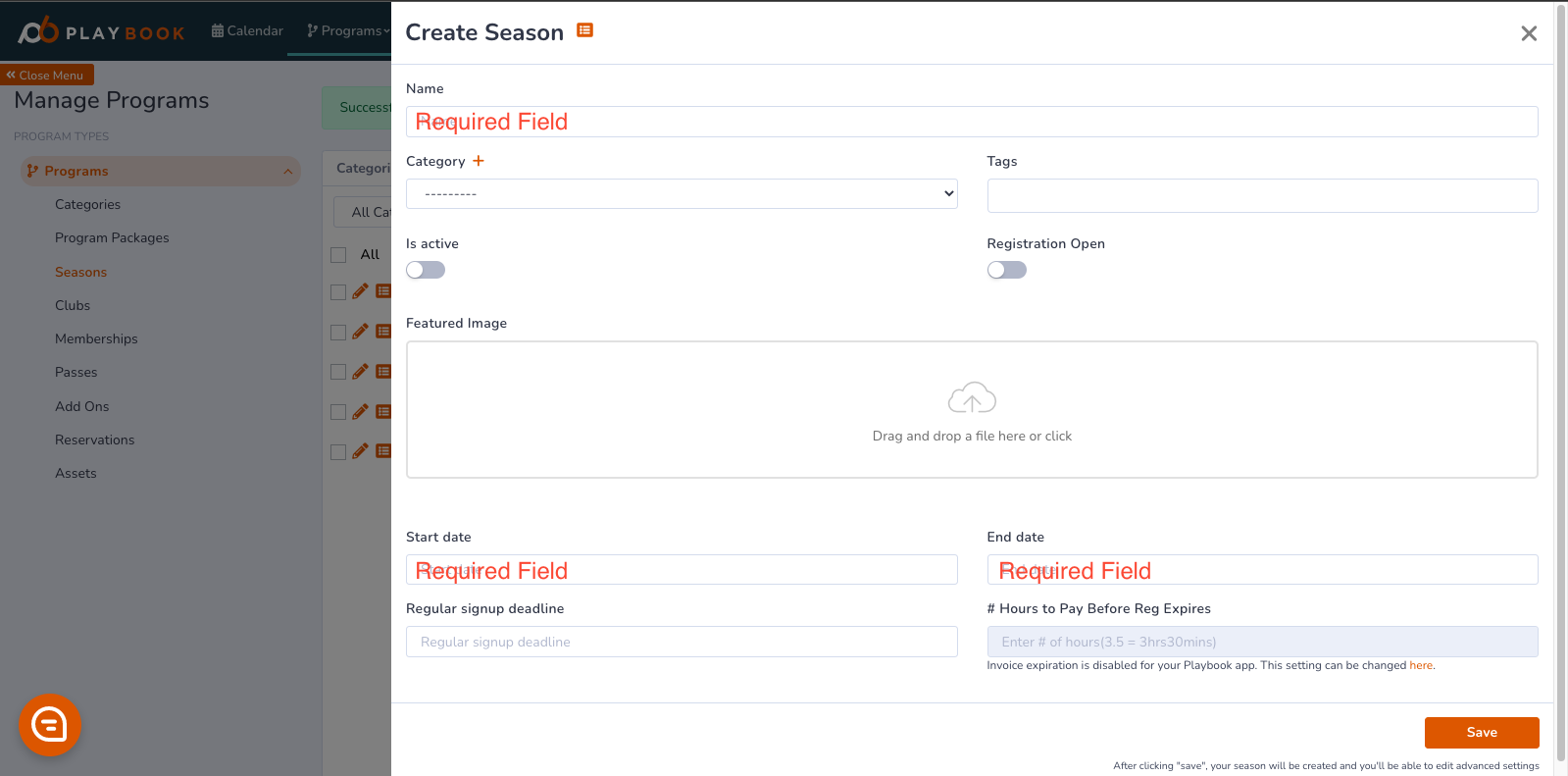Click the last row pencil edit icon
1568x776 pixels.
pos(360,451)
